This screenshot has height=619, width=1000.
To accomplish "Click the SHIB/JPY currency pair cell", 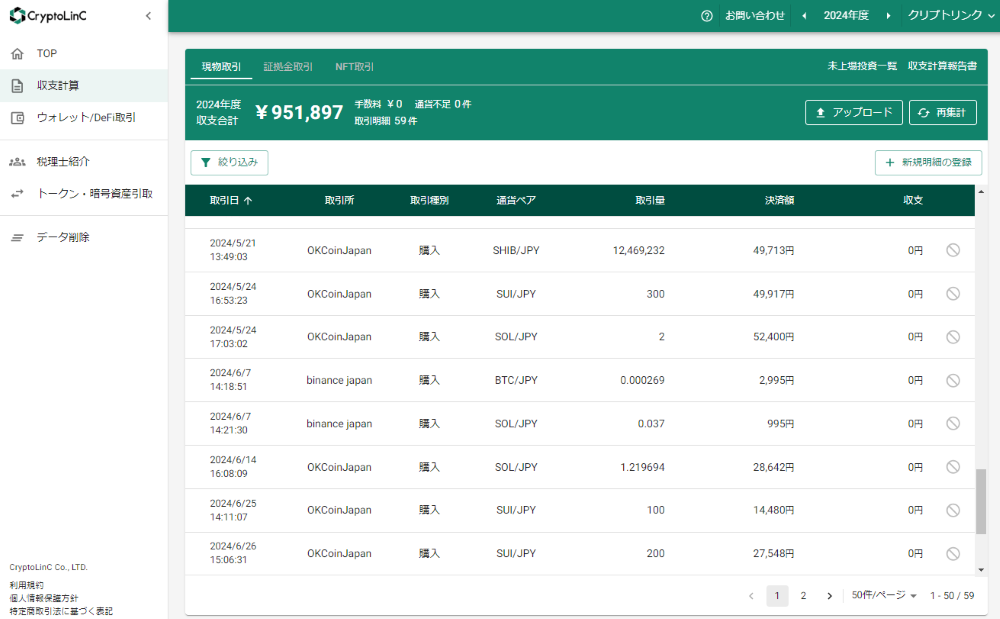I will (516, 251).
